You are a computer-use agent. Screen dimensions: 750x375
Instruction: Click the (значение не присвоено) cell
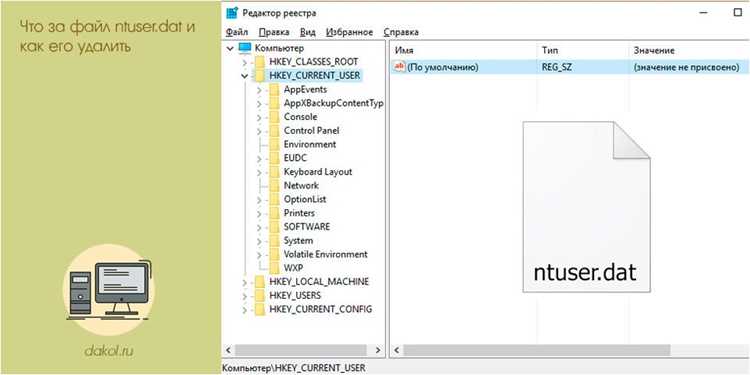coord(686,67)
